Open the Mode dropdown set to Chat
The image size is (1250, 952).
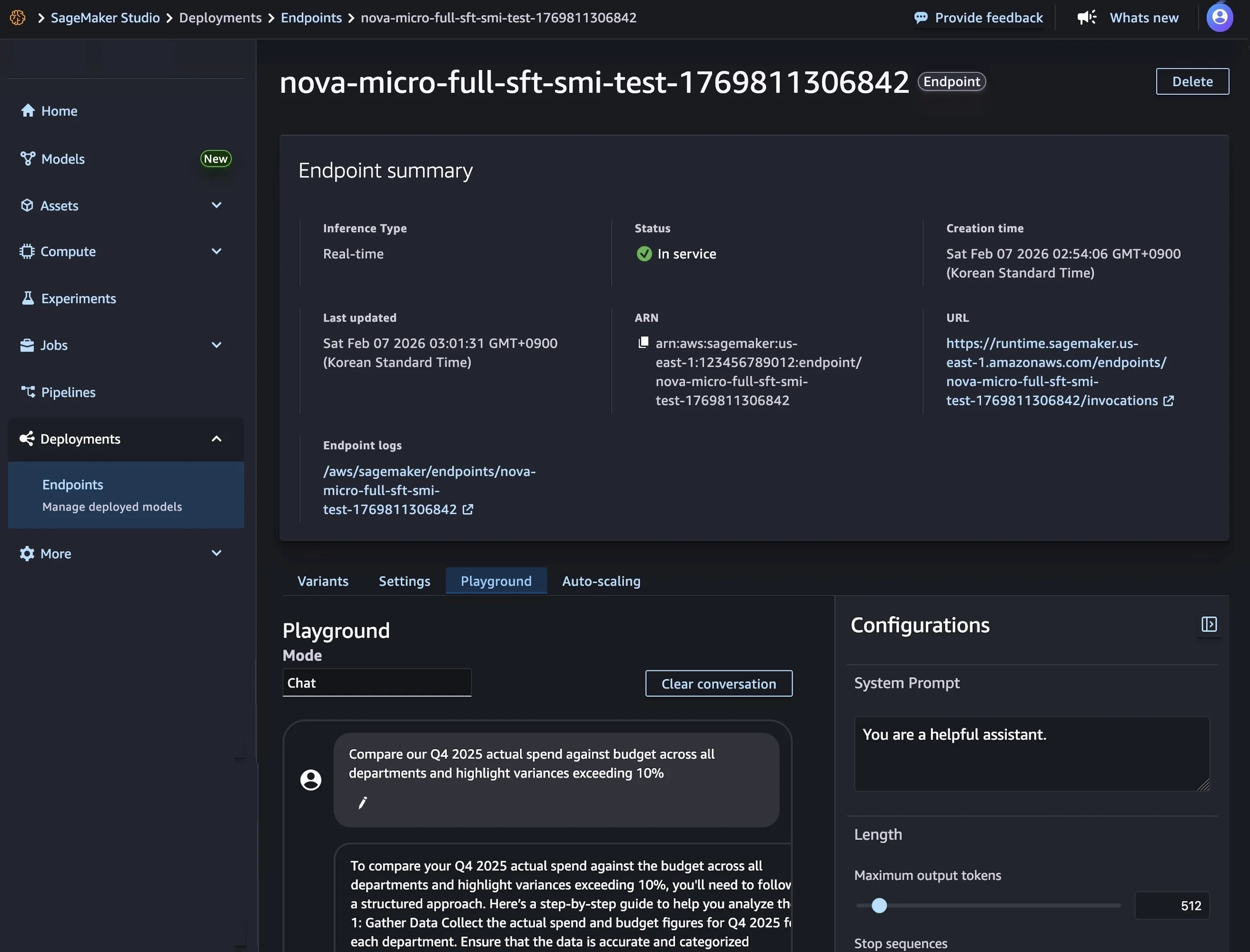(377, 683)
